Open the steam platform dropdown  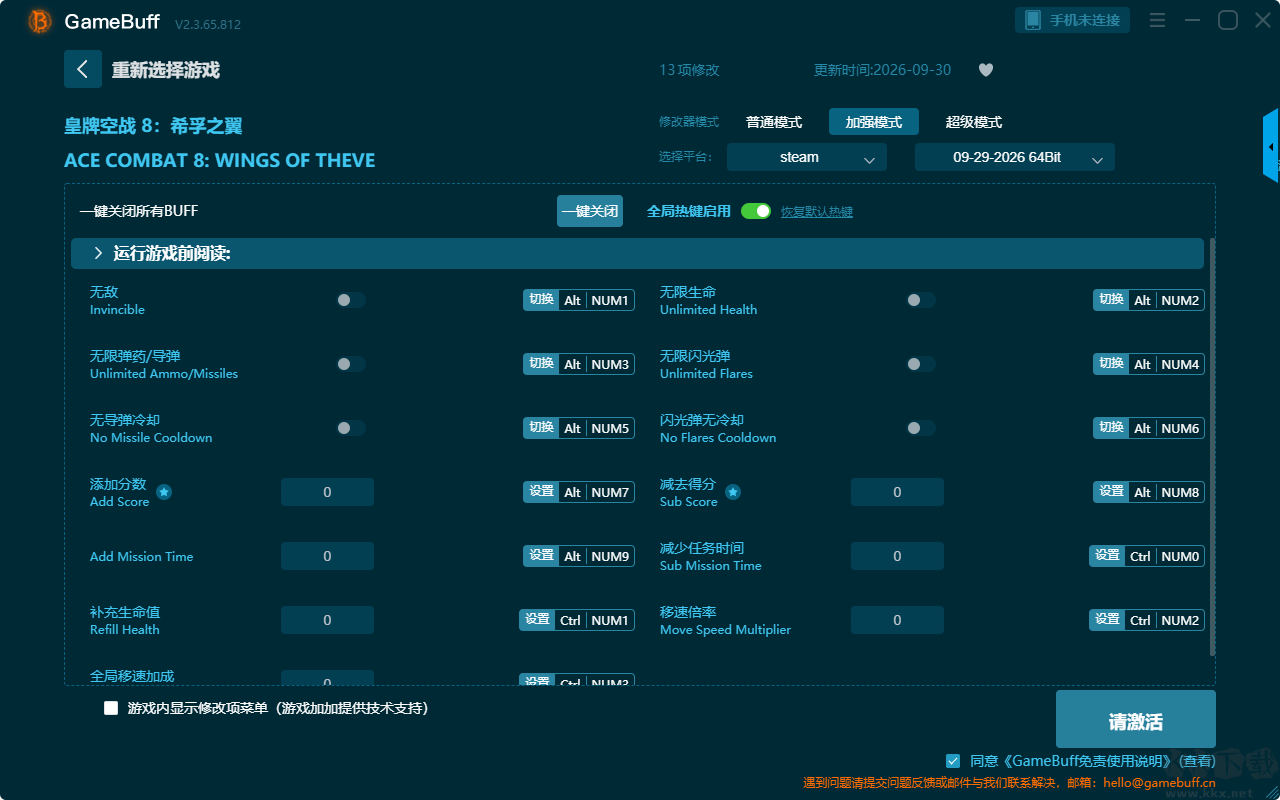[807, 157]
